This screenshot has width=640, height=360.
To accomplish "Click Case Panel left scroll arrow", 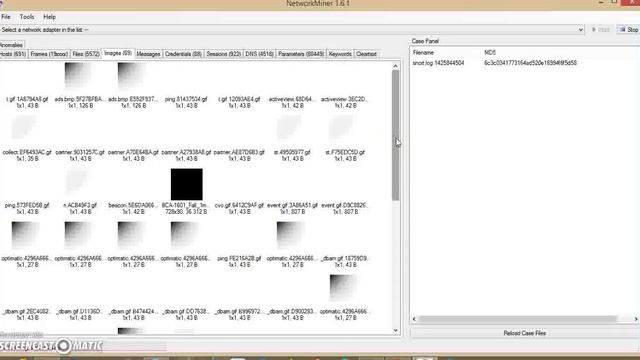I will coord(414,319).
